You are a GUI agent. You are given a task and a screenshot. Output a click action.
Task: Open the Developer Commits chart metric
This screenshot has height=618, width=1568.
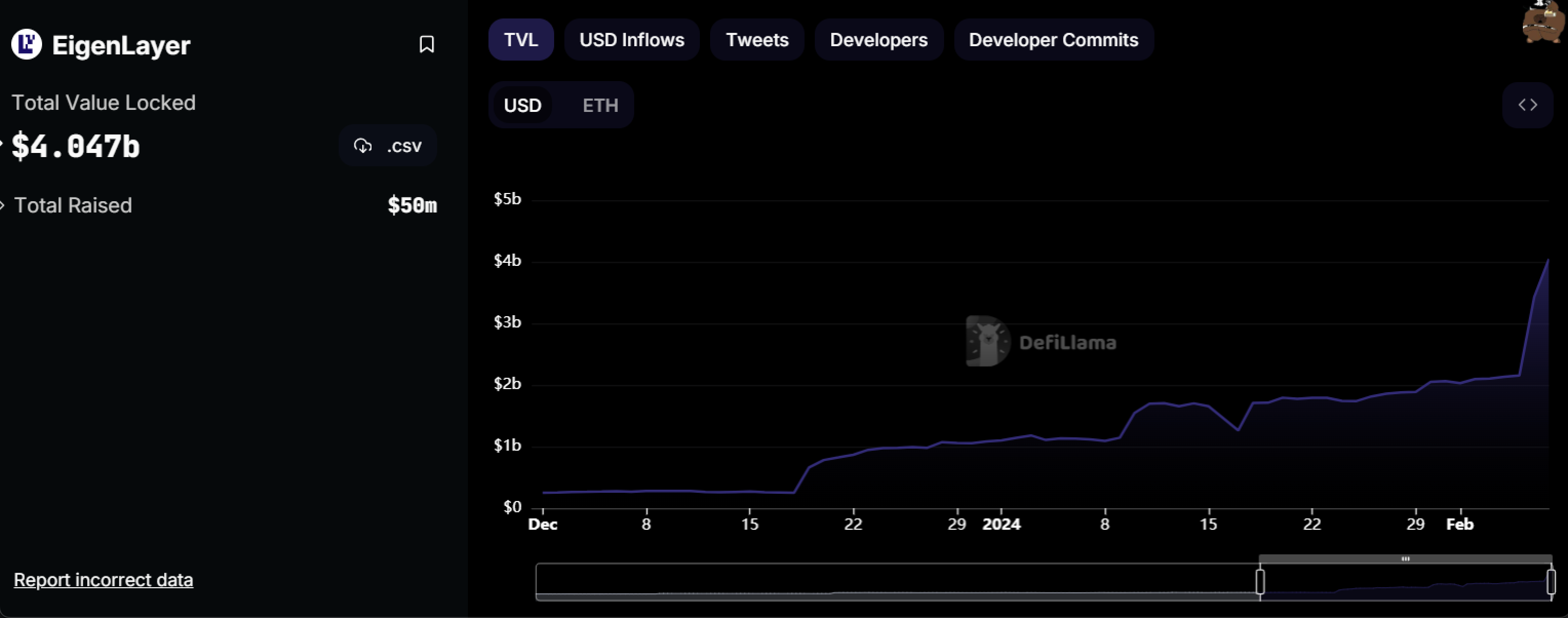click(1053, 40)
